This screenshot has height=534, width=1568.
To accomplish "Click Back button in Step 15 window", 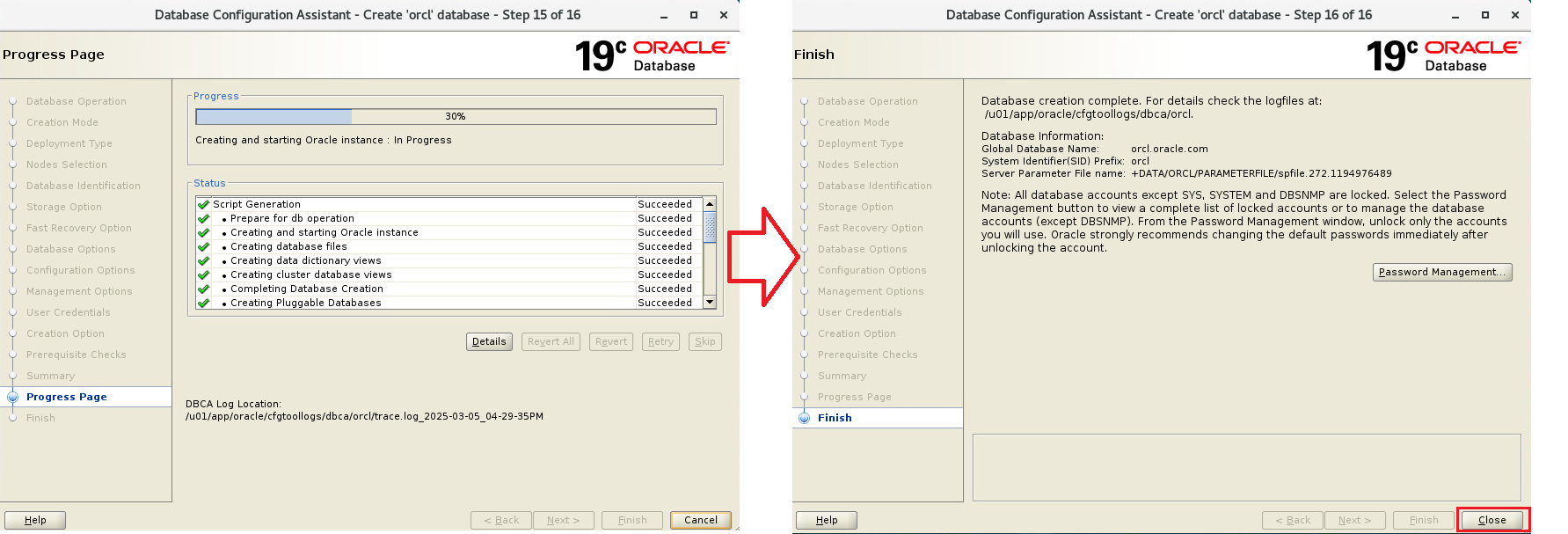I will point(501,520).
